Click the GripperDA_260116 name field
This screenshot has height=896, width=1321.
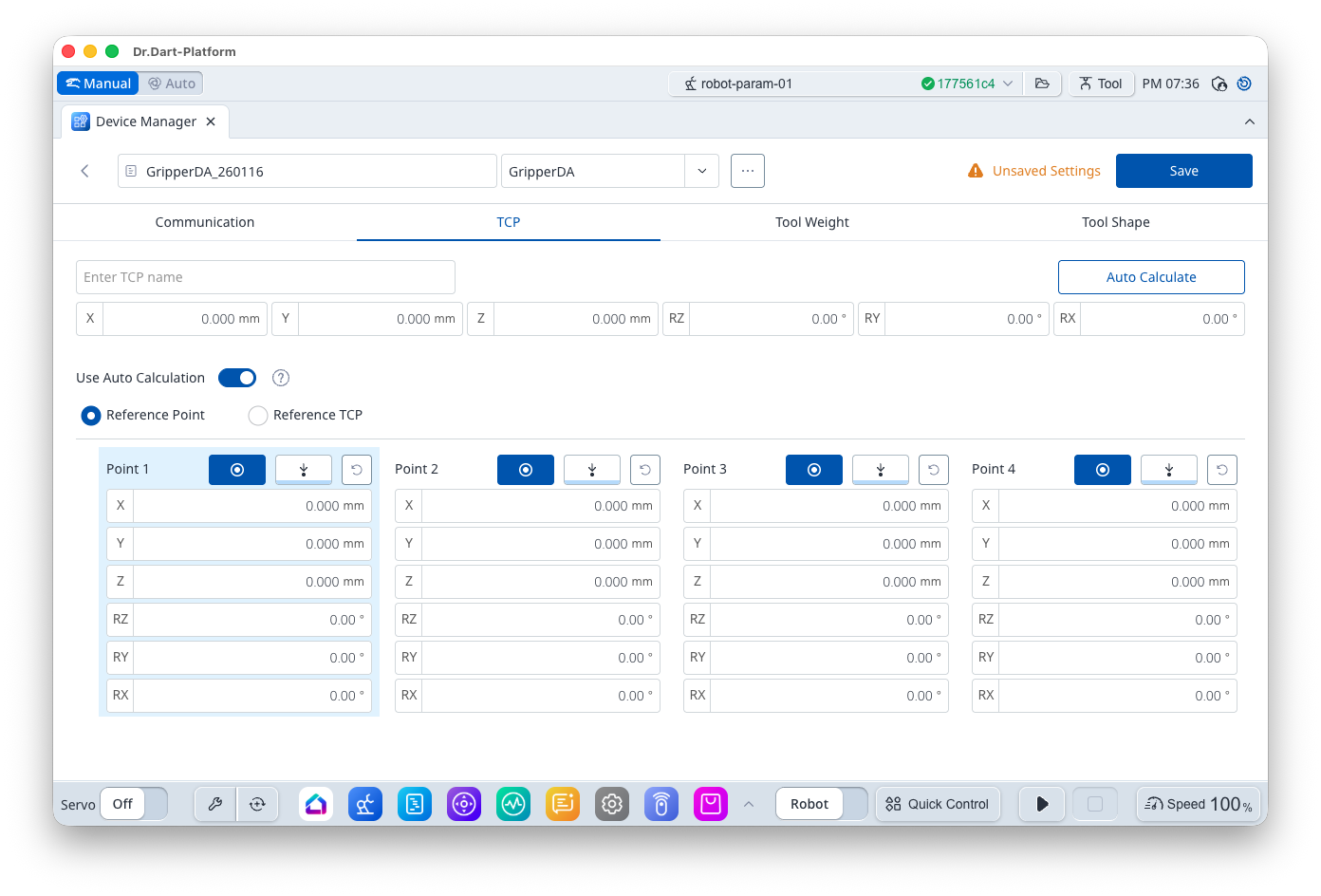[x=307, y=171]
